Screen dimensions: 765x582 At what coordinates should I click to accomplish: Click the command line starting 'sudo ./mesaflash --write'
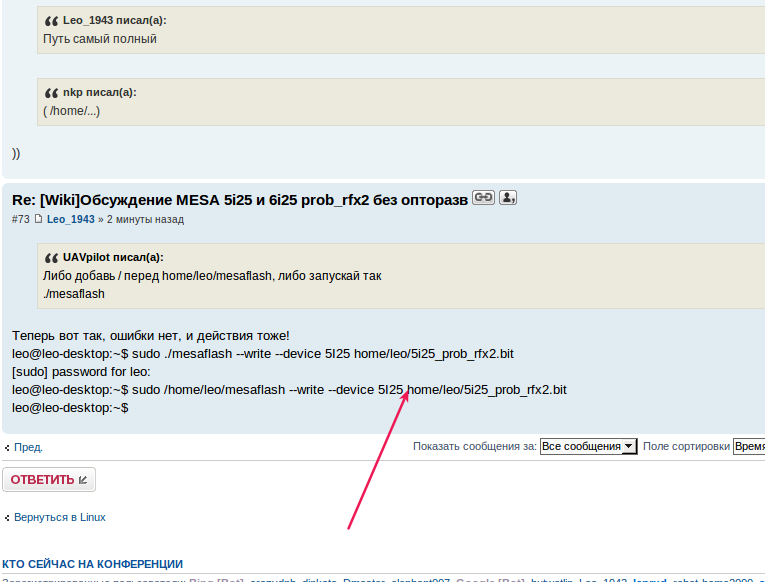(x=263, y=354)
